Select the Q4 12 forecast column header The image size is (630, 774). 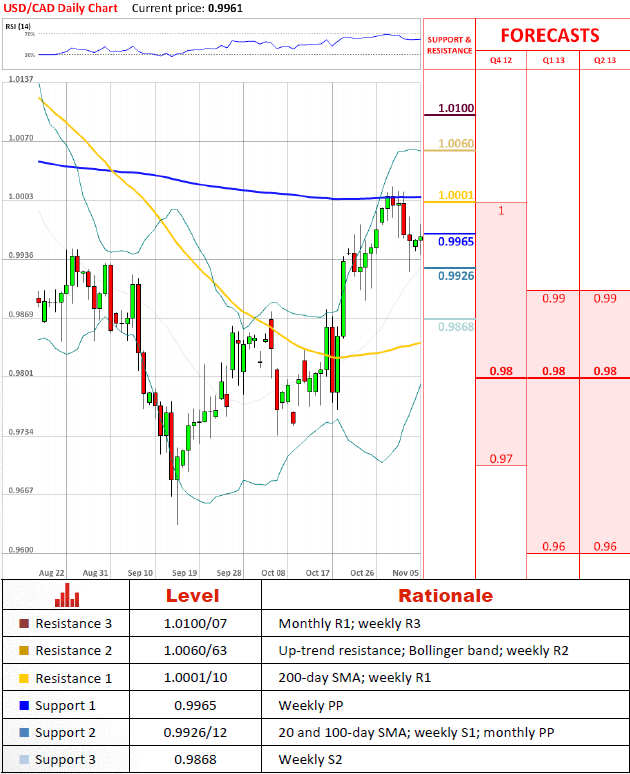(500, 61)
